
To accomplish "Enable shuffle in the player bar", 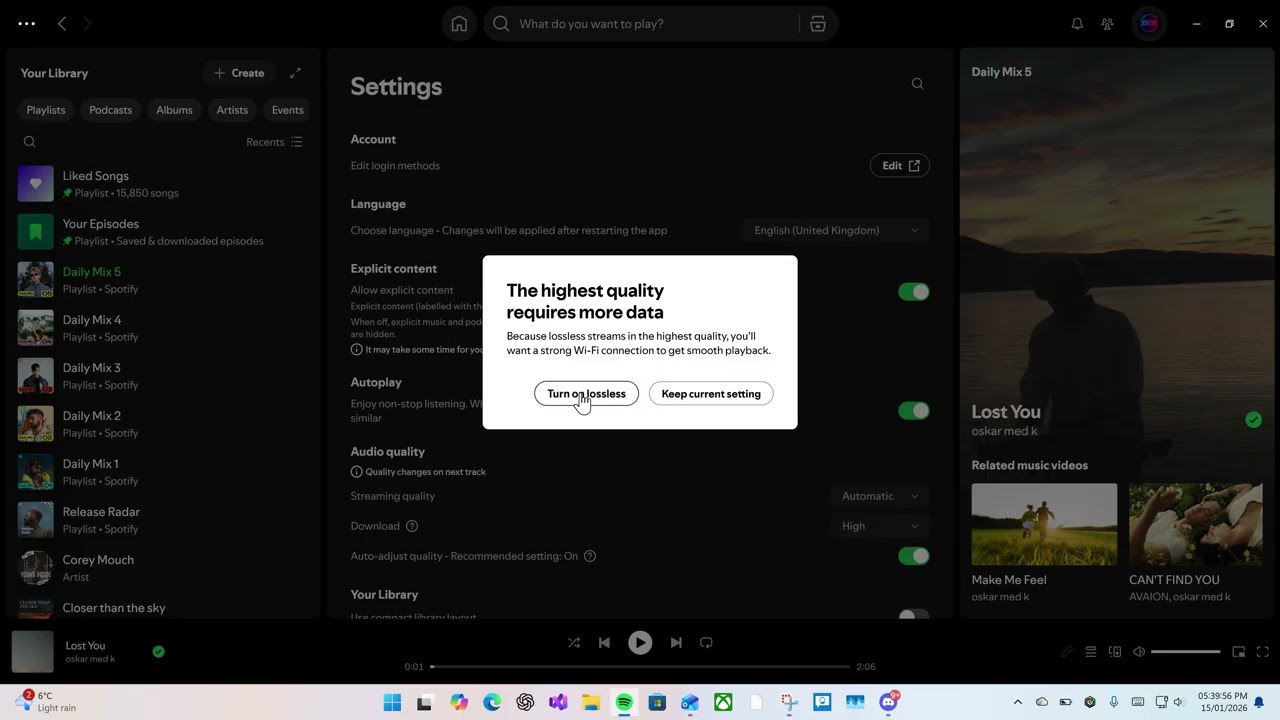I will (x=574, y=643).
